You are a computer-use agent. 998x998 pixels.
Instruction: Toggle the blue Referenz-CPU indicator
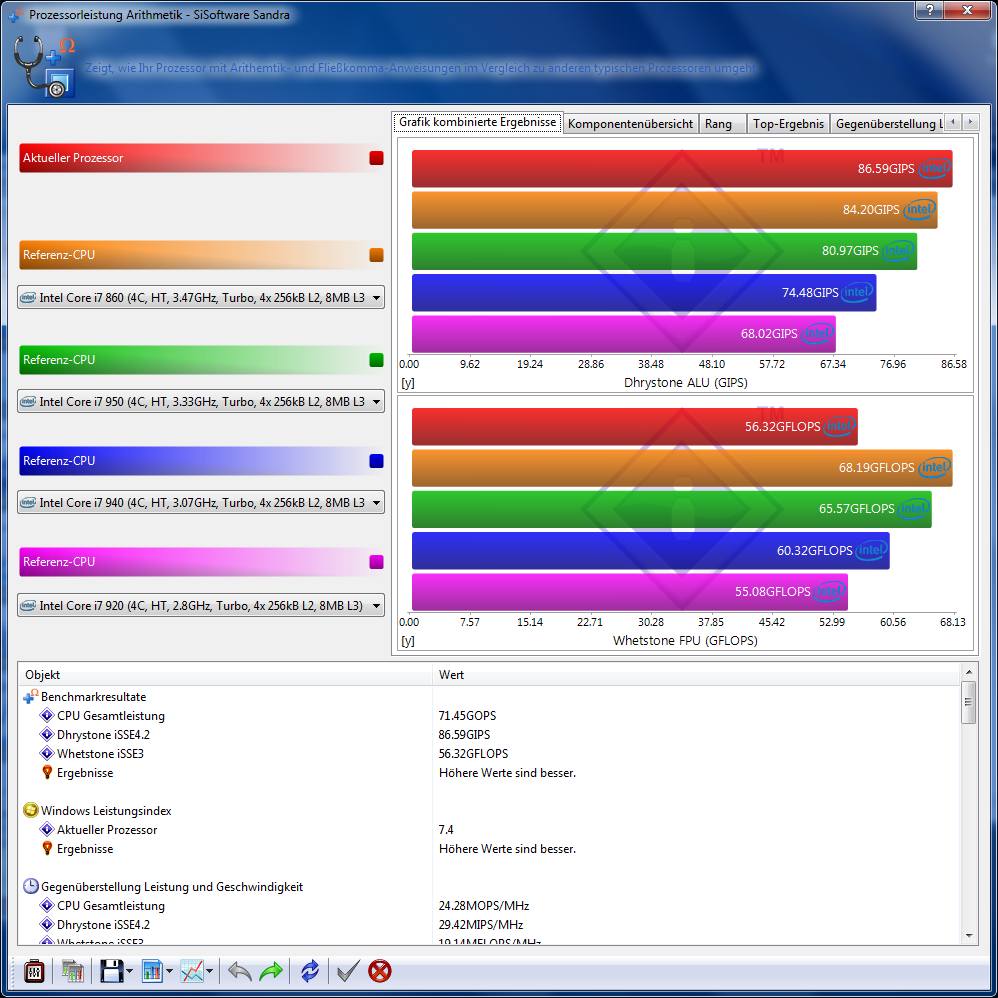(x=376, y=461)
